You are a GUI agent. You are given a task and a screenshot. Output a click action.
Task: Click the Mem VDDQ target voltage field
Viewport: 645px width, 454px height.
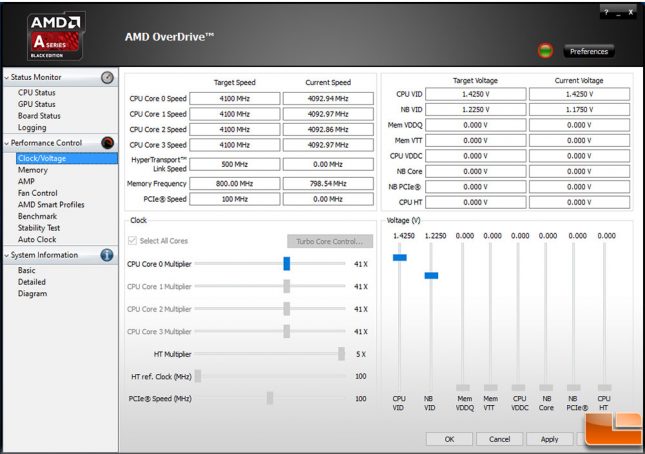coord(476,125)
